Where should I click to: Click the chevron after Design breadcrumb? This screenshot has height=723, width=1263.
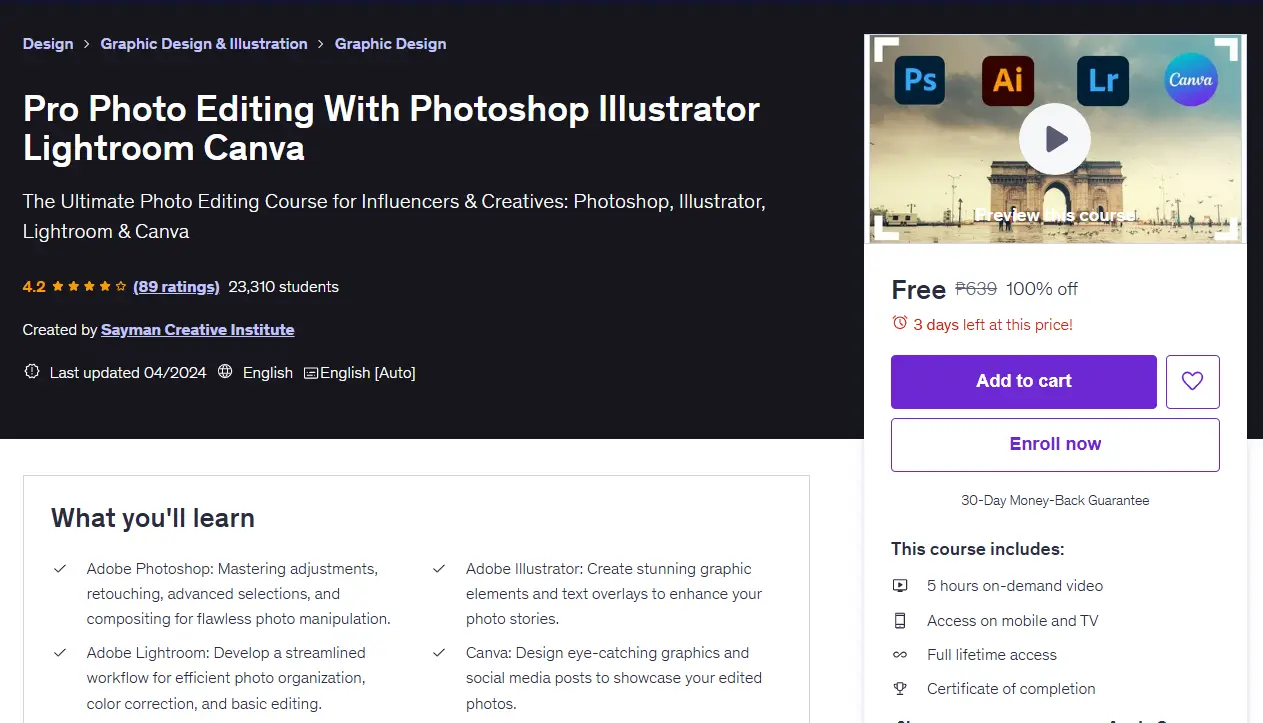[87, 44]
